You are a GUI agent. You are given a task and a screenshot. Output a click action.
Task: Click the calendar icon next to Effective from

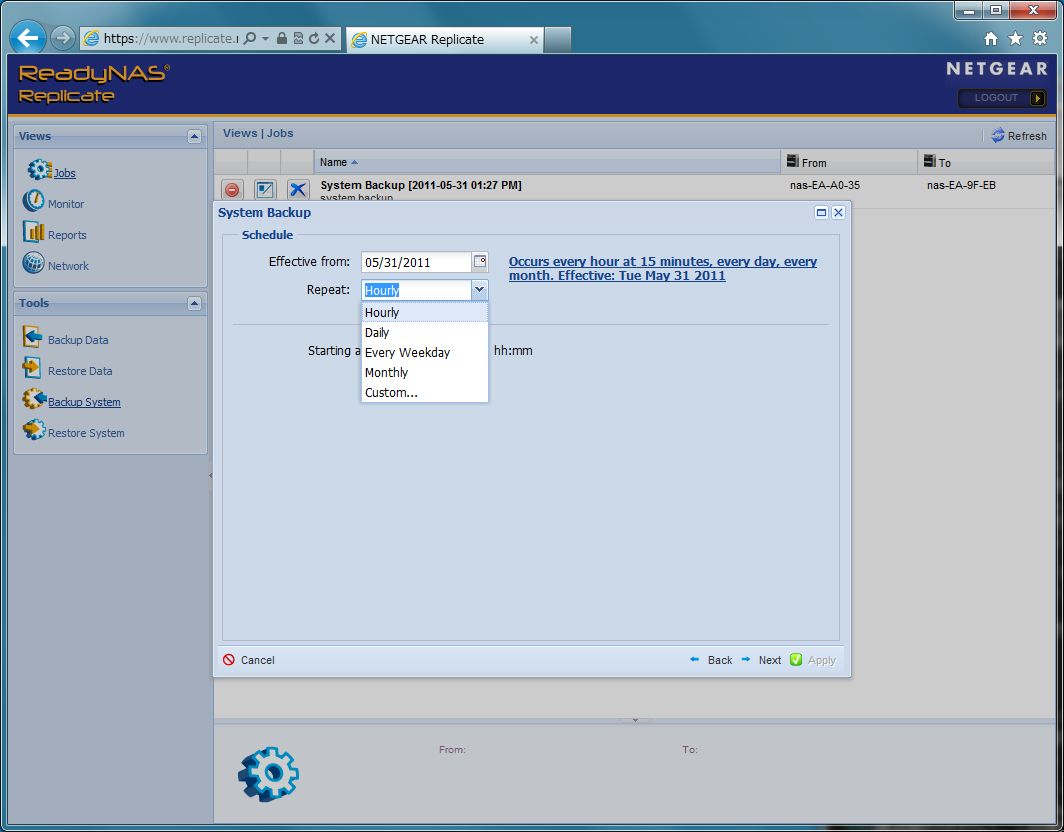coord(480,262)
